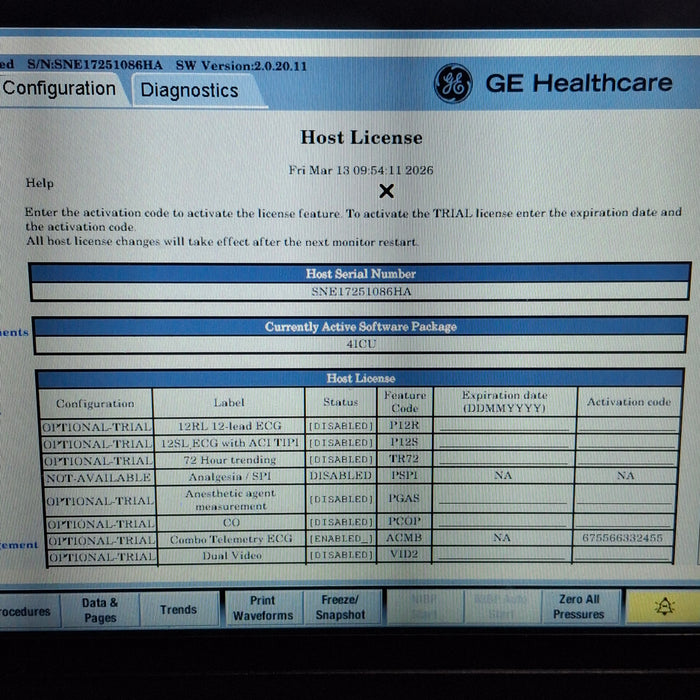Select activation code field for TR72
This screenshot has height=700, width=700.
[x=626, y=459]
